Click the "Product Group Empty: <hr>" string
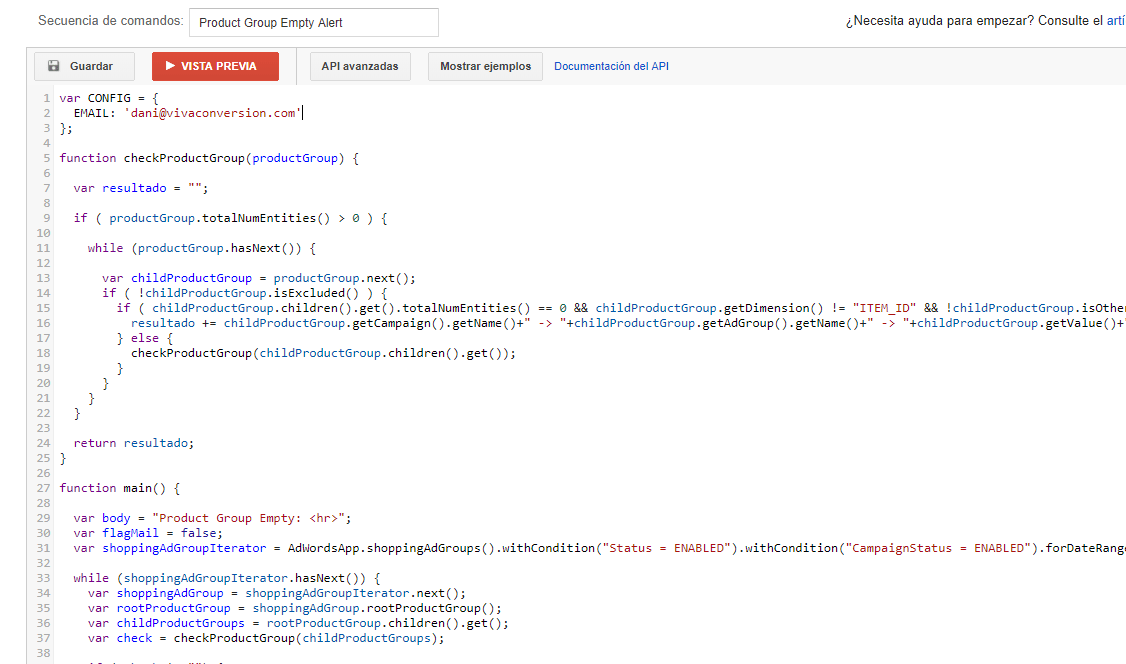1126x664 pixels. (248, 518)
